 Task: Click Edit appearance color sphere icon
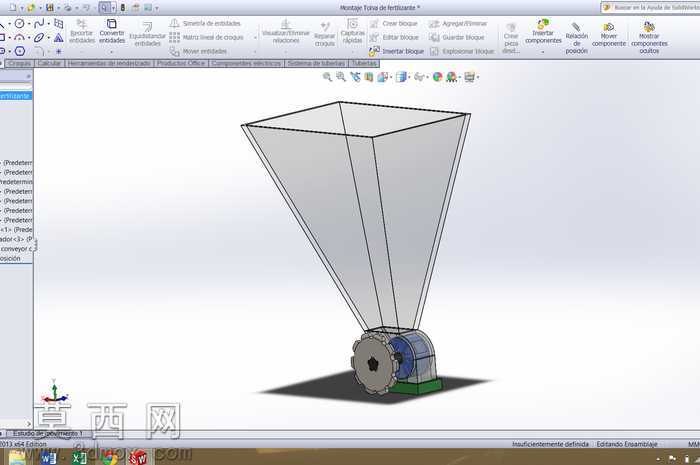(x=438, y=77)
